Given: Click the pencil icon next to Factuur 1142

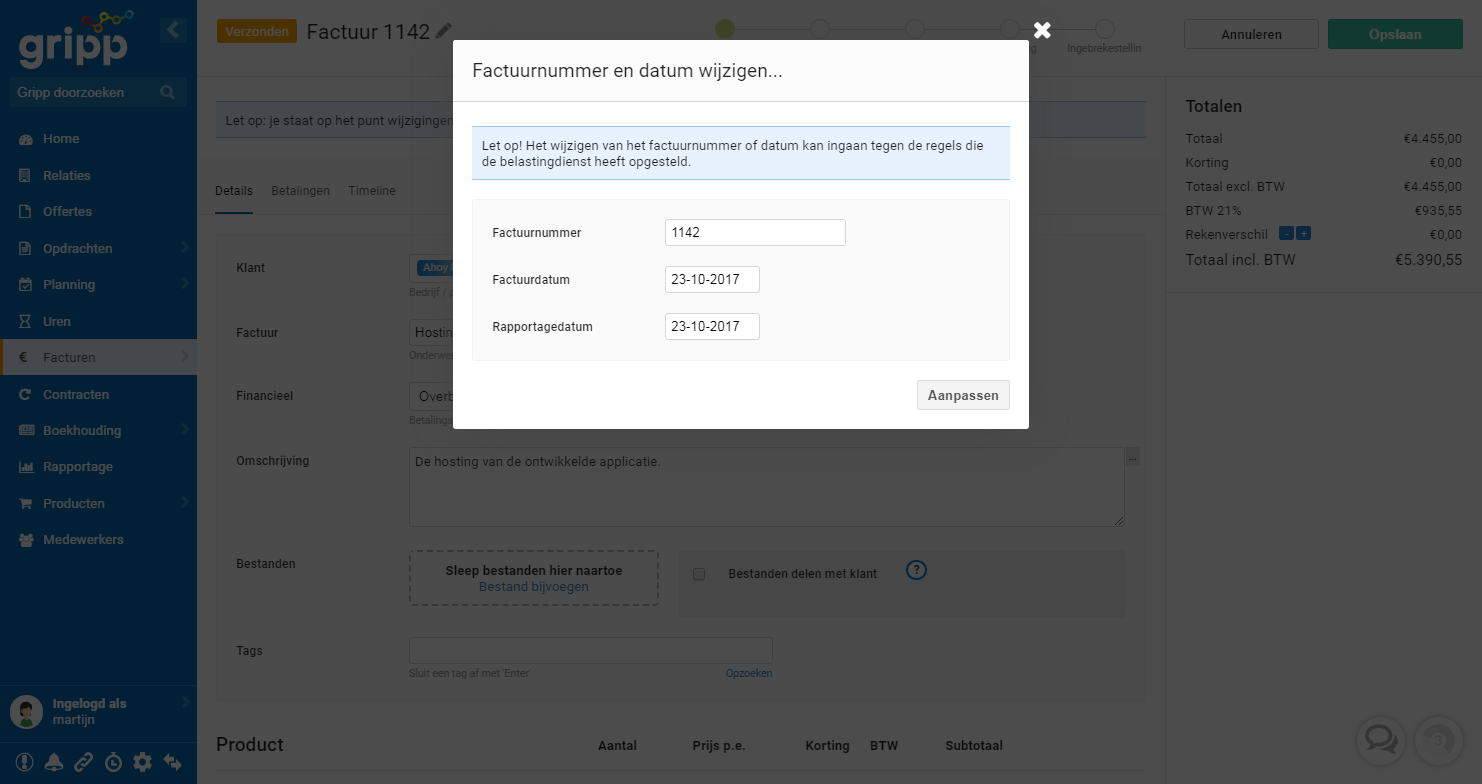Looking at the screenshot, I should tap(444, 31).
